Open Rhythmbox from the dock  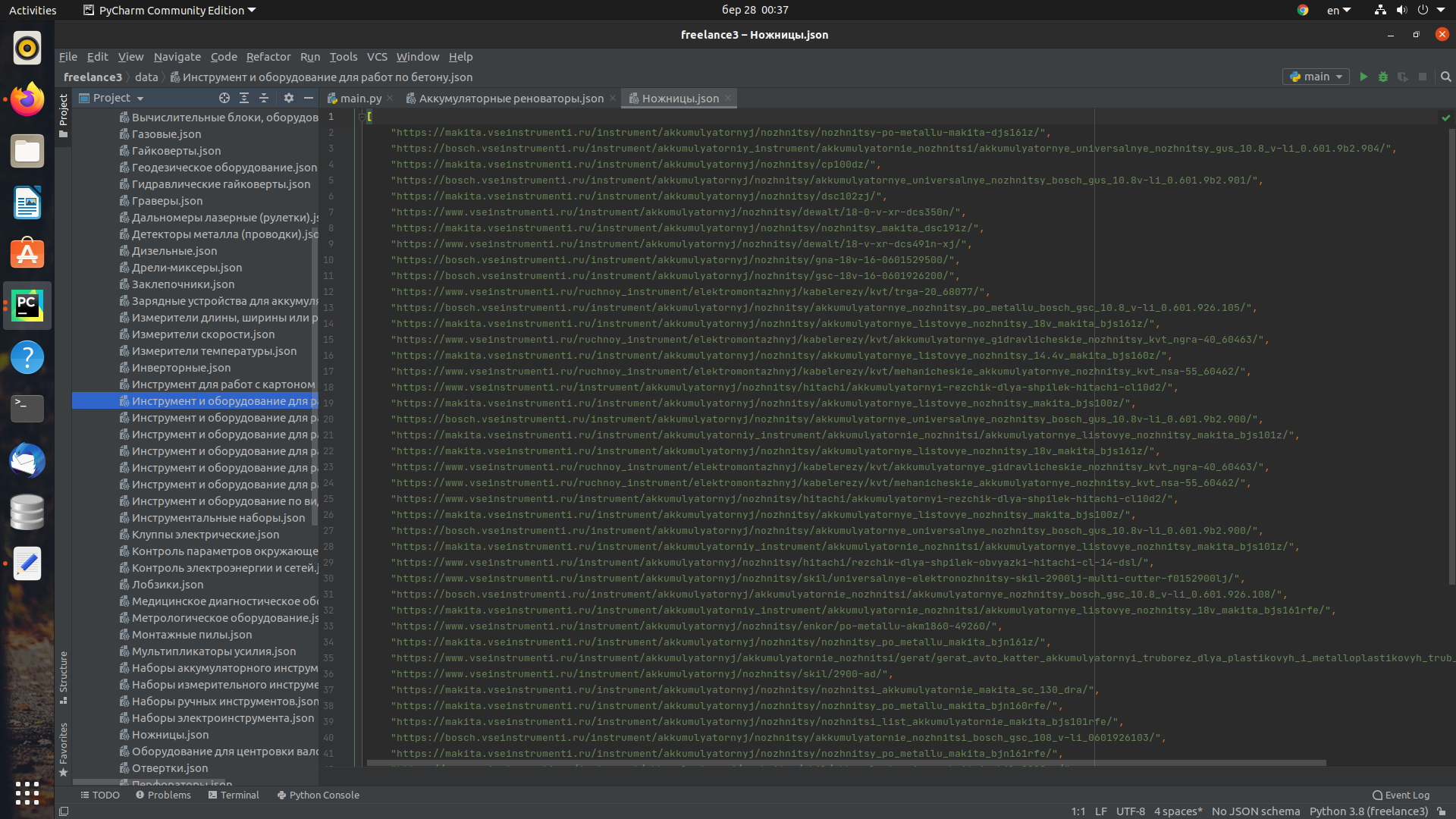(27, 48)
